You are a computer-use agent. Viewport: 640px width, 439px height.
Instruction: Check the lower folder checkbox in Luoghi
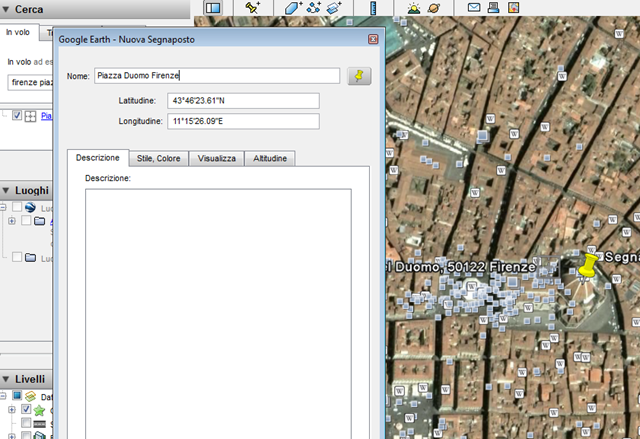coord(17,257)
